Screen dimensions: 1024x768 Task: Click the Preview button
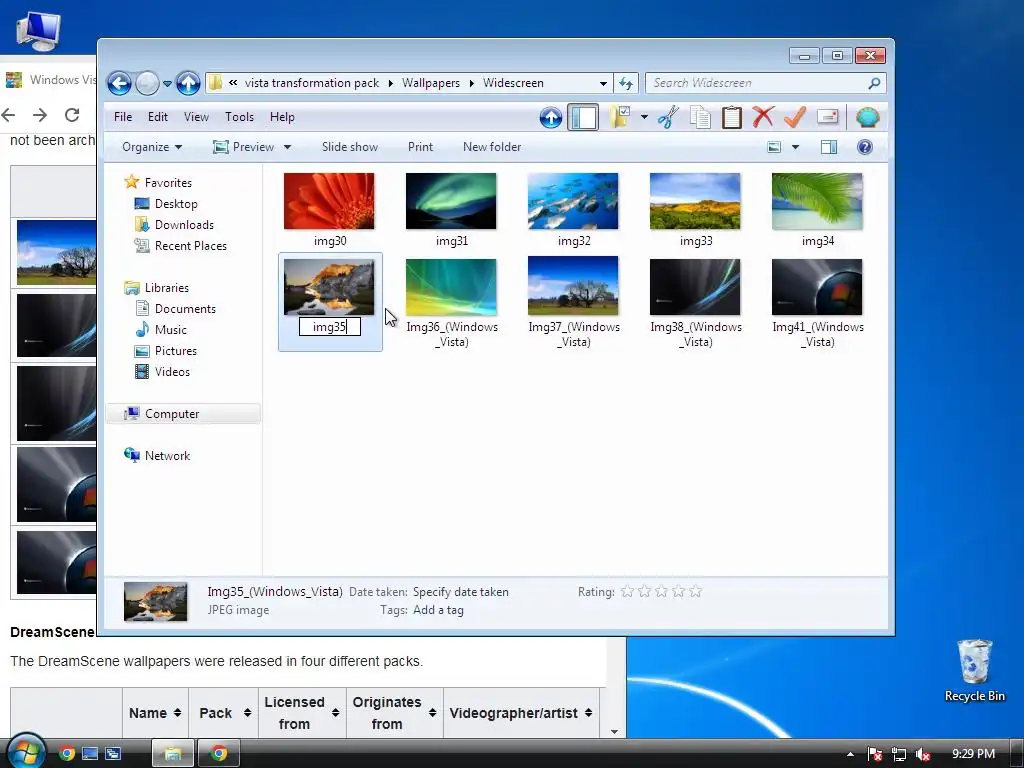pos(244,147)
